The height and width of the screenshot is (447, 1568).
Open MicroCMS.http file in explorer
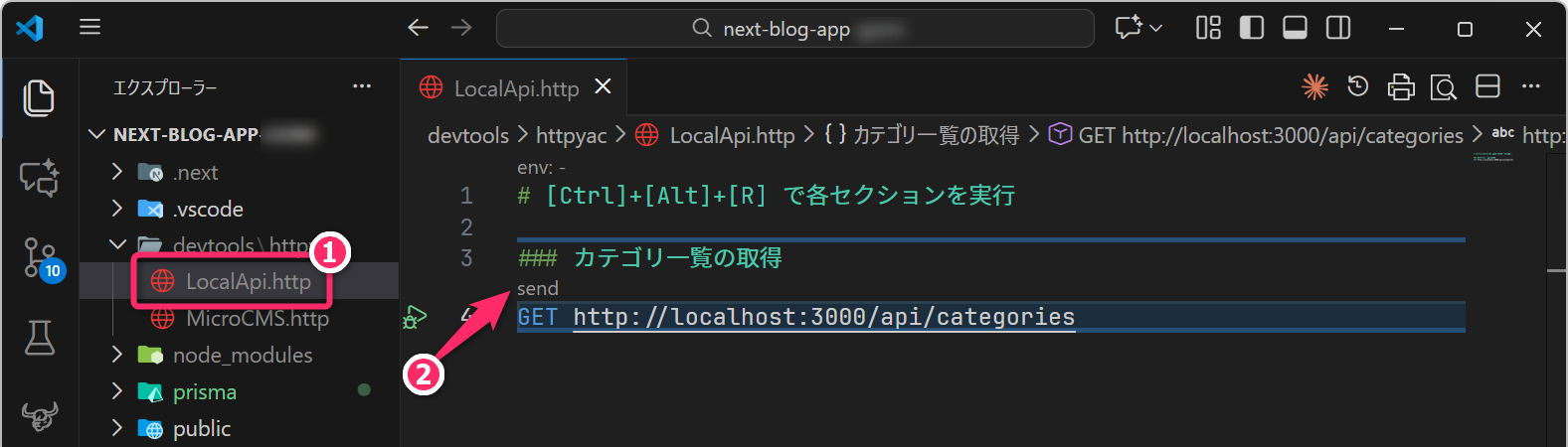coord(257,319)
